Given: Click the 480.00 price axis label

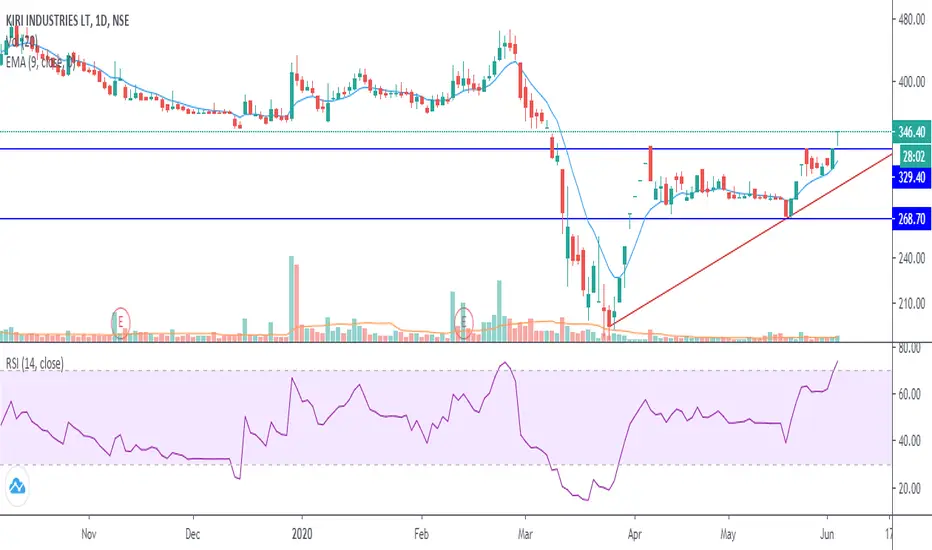Looking at the screenshot, I should tap(912, 20).
